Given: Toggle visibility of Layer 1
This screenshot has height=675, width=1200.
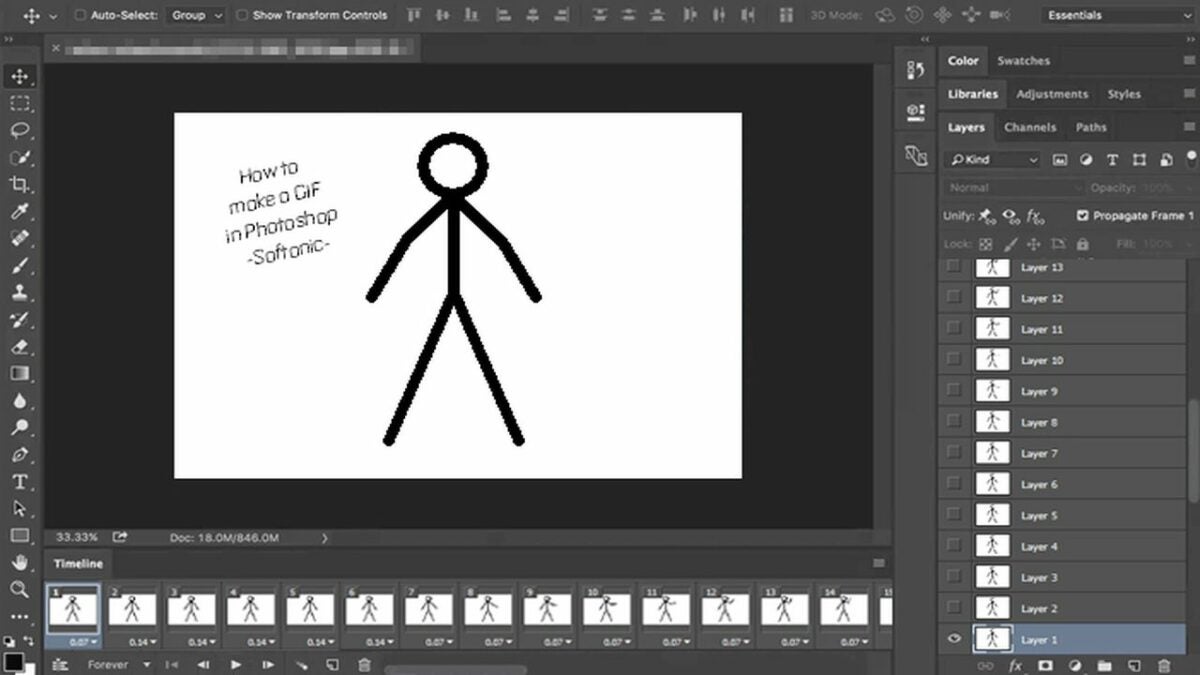Looking at the screenshot, I should 953,640.
